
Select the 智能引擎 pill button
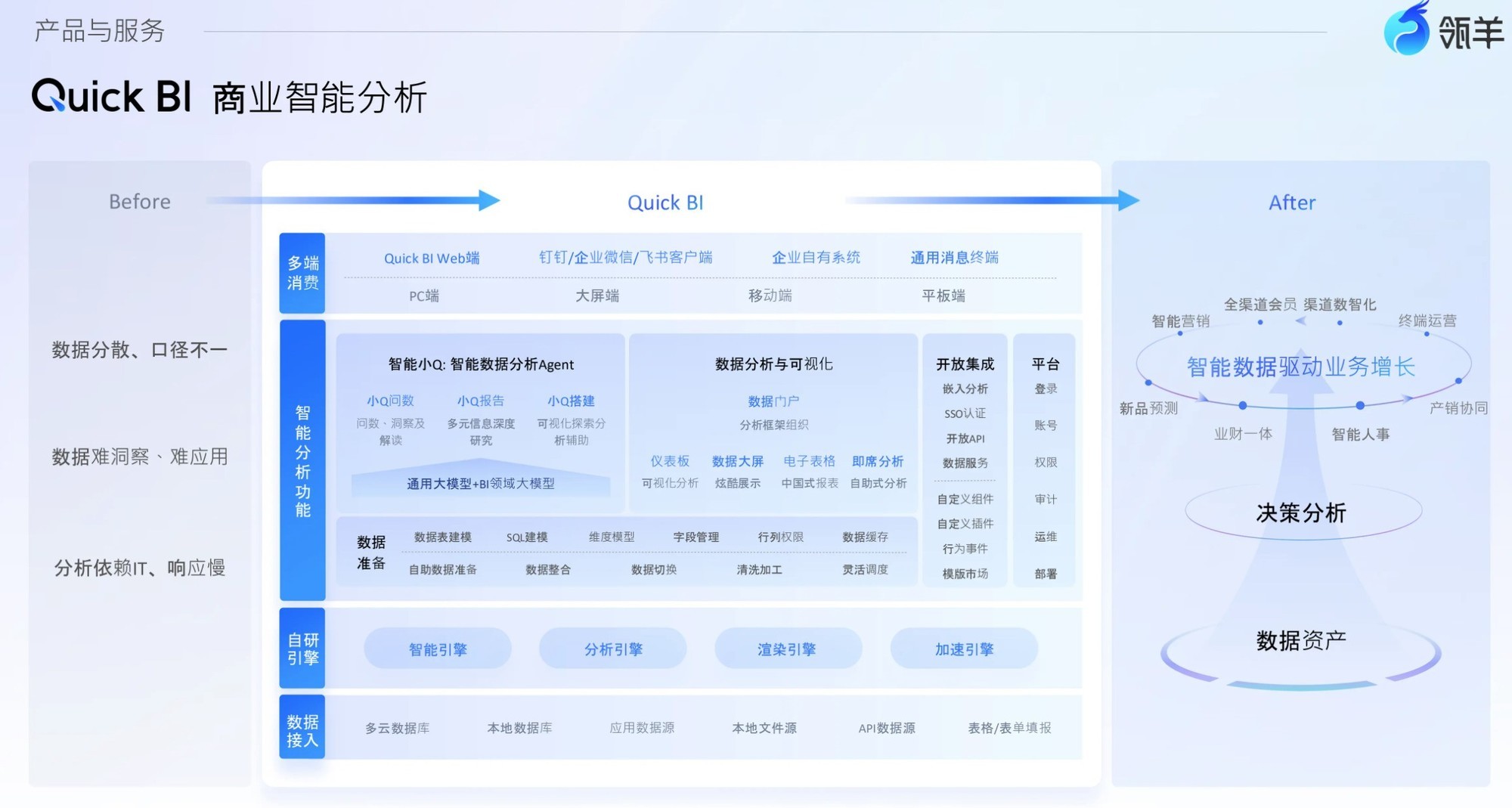pyautogui.click(x=438, y=649)
